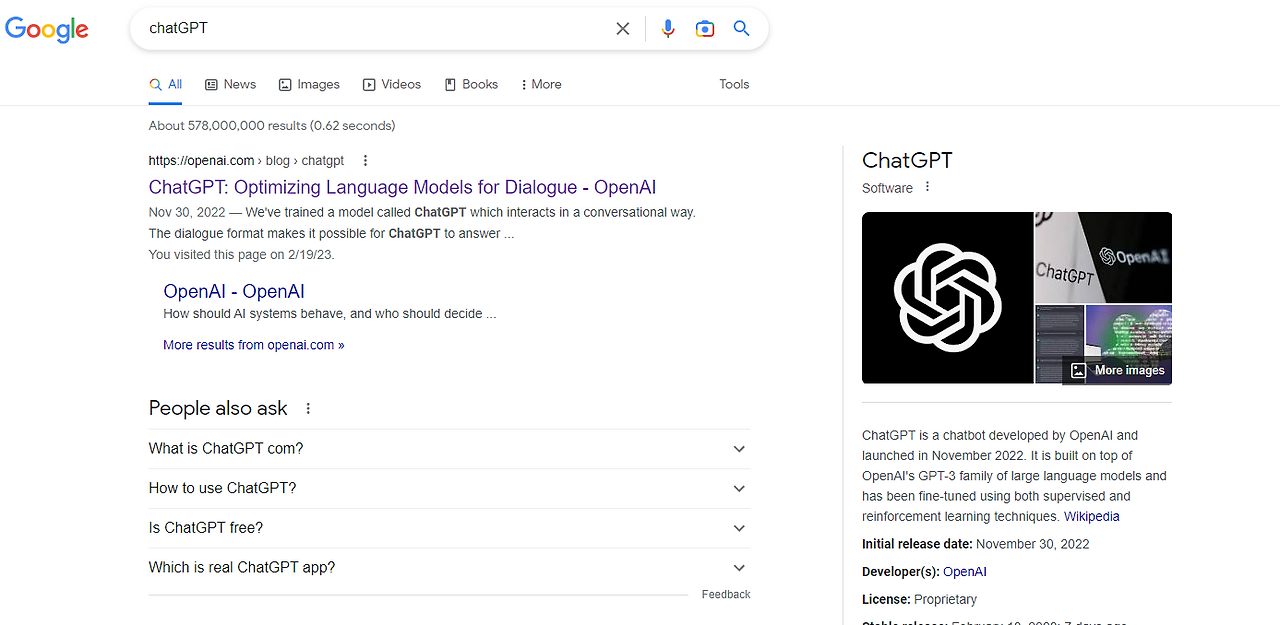Click the Developer(s) label link
This screenshot has width=1280, height=625.
tap(900, 572)
